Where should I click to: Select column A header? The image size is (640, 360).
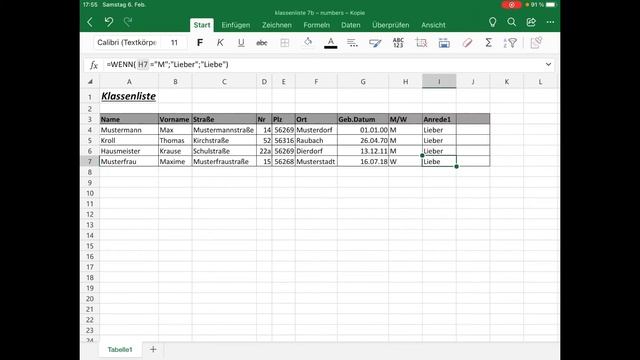(129, 82)
